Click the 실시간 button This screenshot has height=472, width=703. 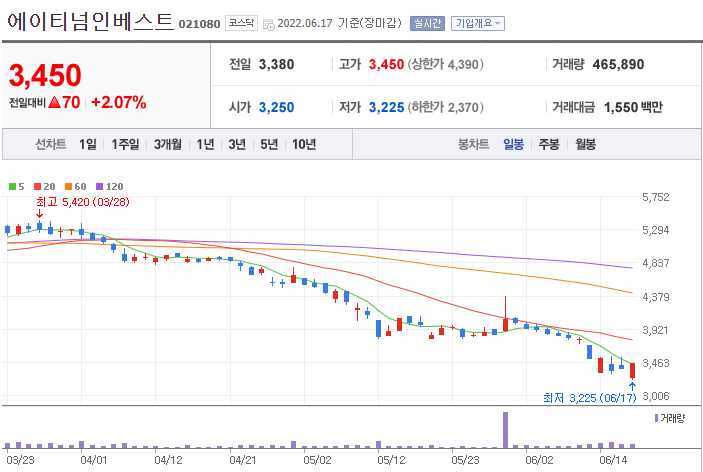[427, 23]
